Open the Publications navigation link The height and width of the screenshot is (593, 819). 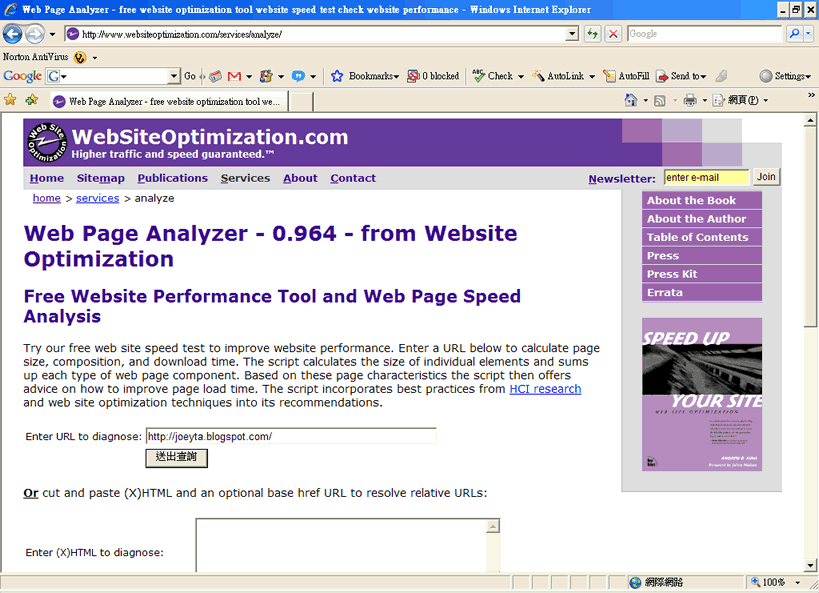tap(172, 178)
